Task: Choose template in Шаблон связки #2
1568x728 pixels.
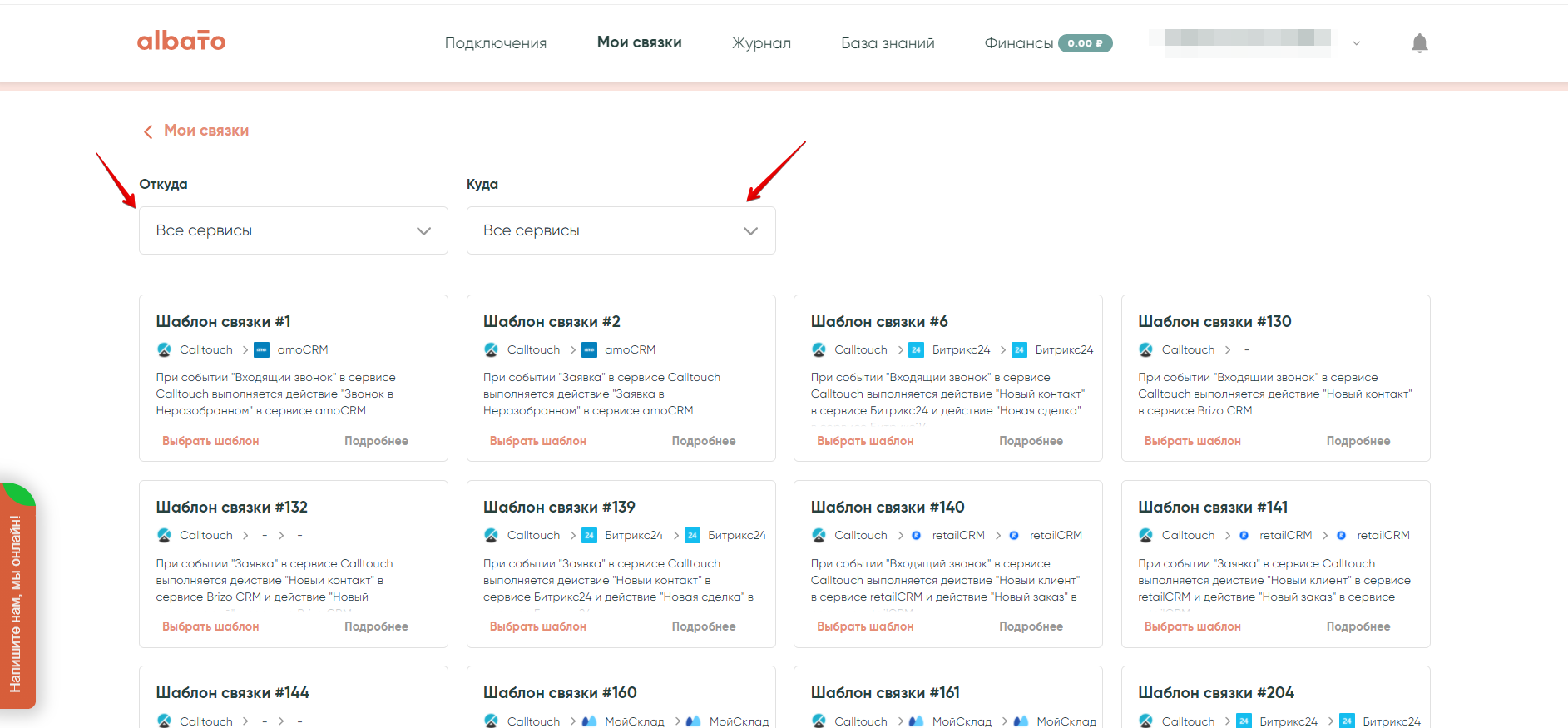Action: tap(538, 441)
